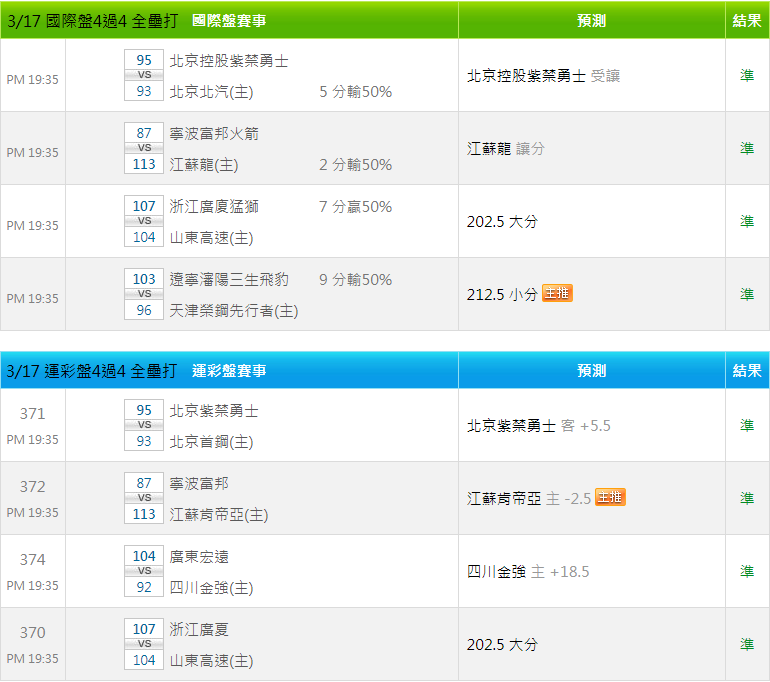Click the 準 result in match 374 row
The width and height of the screenshot is (770, 682).
[x=747, y=571]
